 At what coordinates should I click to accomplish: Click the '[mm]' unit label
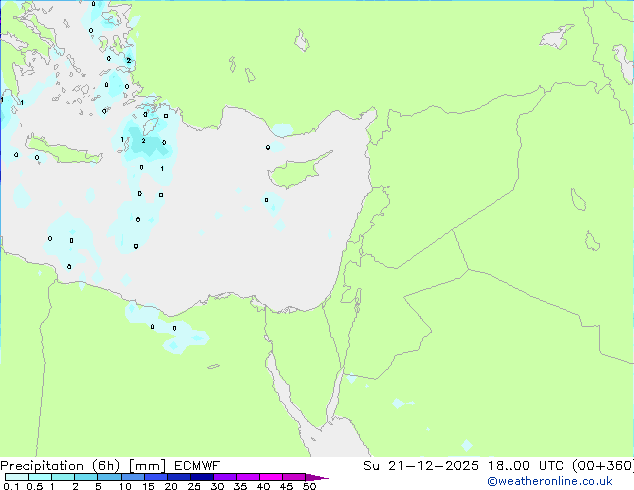pos(148,466)
